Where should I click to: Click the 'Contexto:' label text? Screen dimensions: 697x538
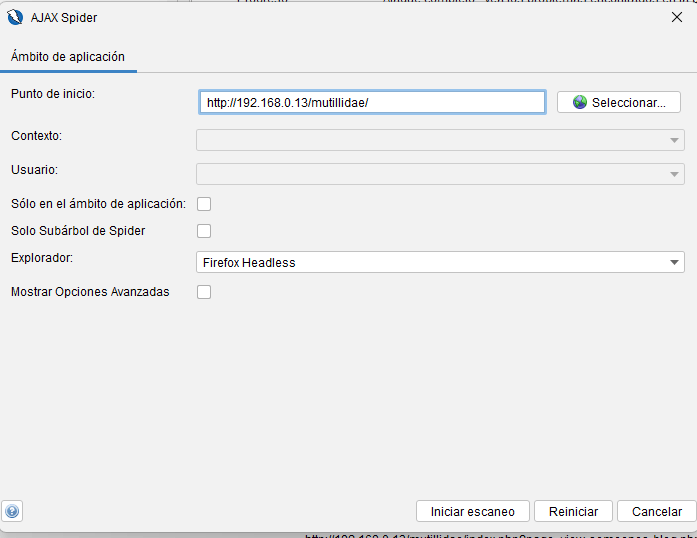coord(36,135)
